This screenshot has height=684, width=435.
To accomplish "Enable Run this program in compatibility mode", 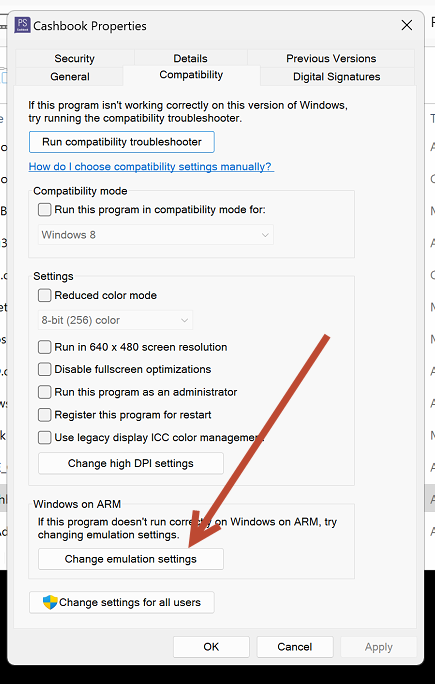I will pos(45,210).
